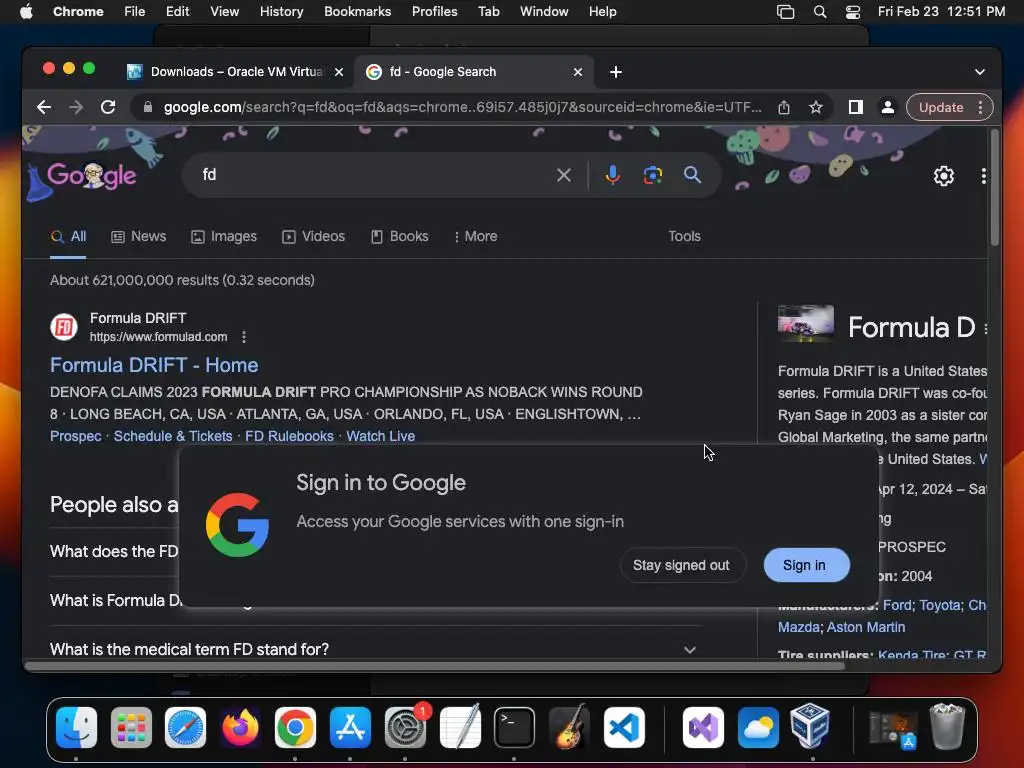Open the new tab plus button
1024x768 pixels.
click(x=616, y=72)
